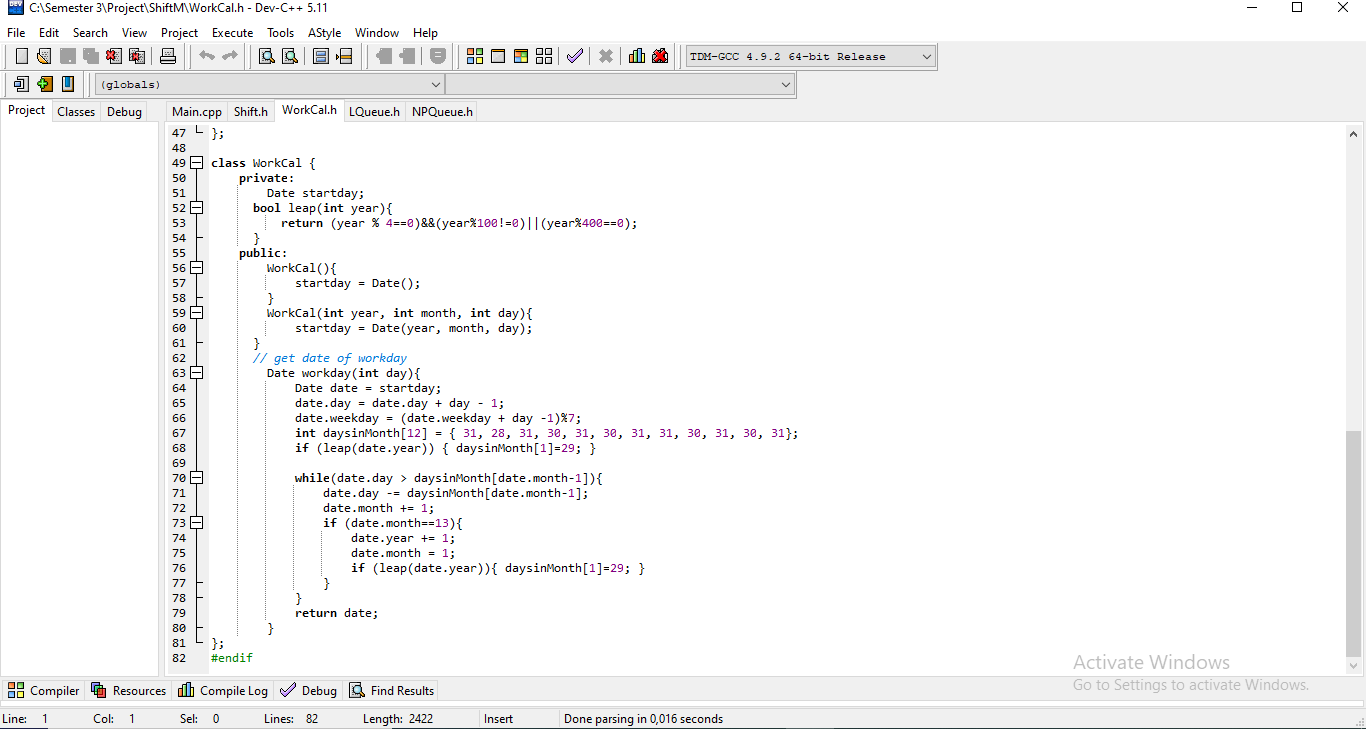Open the File menu
The height and width of the screenshot is (729, 1366).
coord(16,33)
